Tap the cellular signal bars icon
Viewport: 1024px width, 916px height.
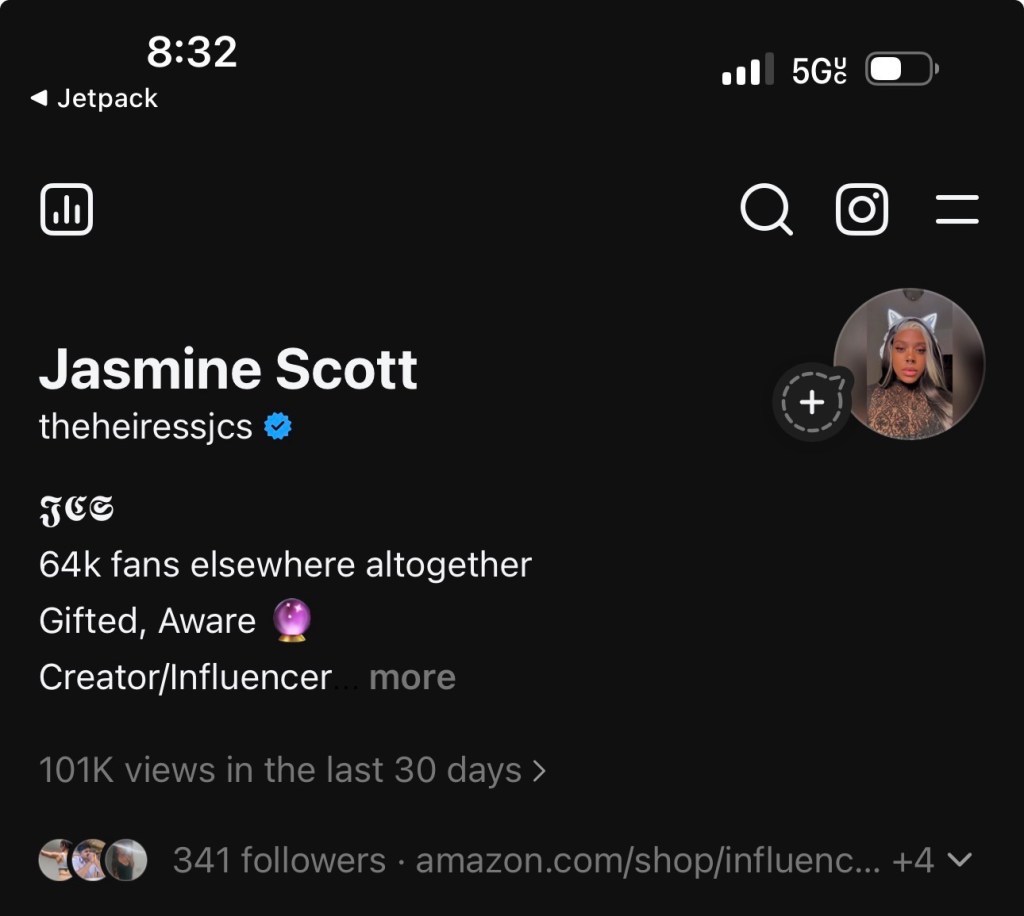tap(748, 71)
